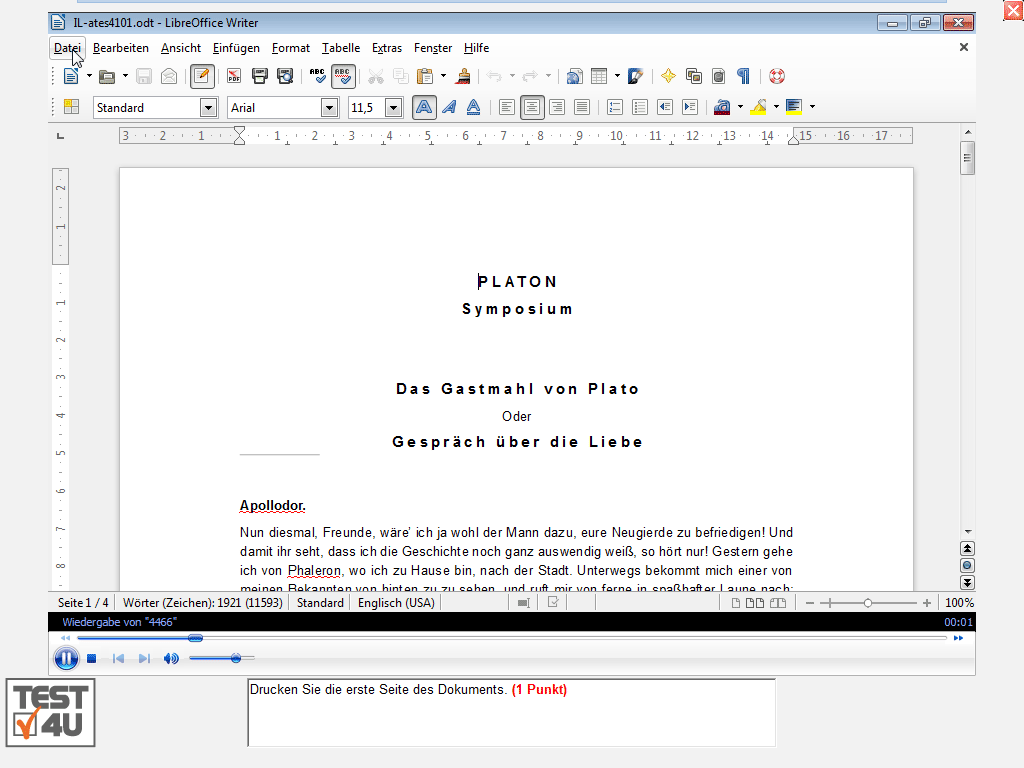1024x768 pixels.
Task: Toggle Numbering list
Action: point(615,107)
